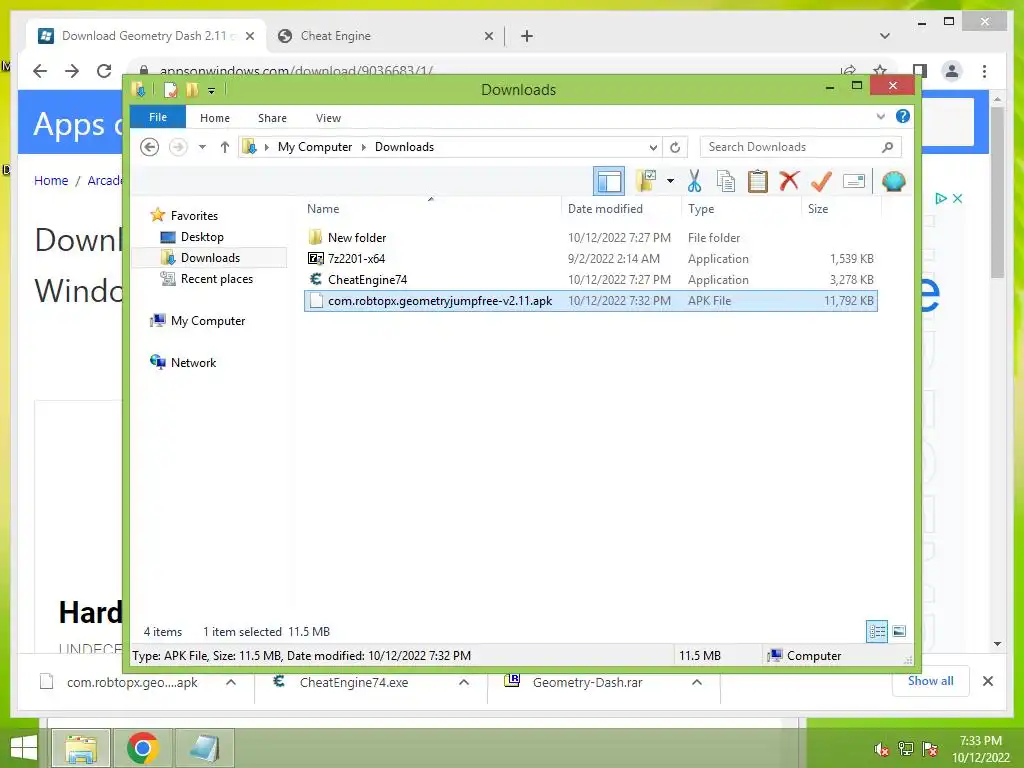Image resolution: width=1024 pixels, height=768 pixels.
Task: Click the red X Delete icon
Action: (x=789, y=180)
